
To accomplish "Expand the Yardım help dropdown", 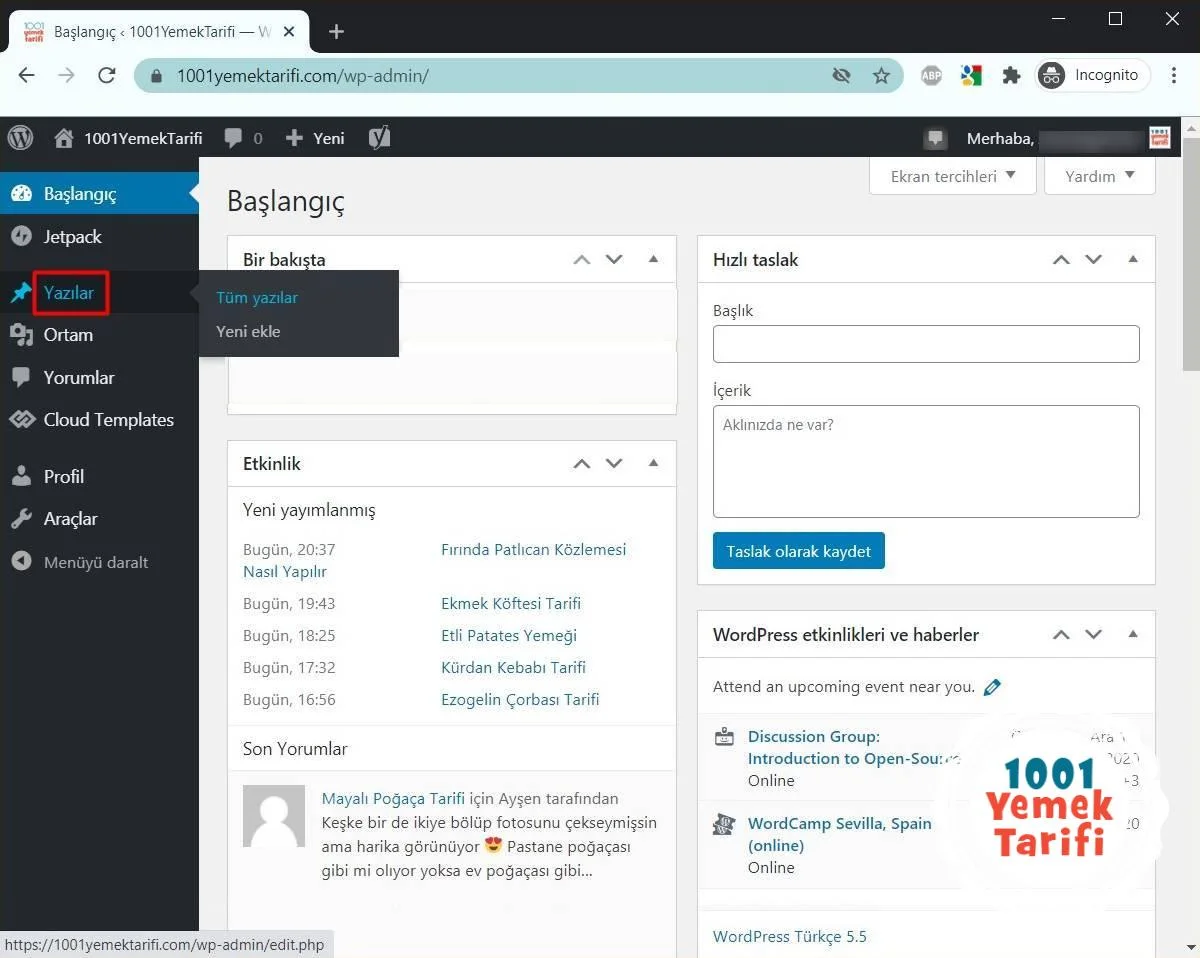I will (x=1100, y=176).
